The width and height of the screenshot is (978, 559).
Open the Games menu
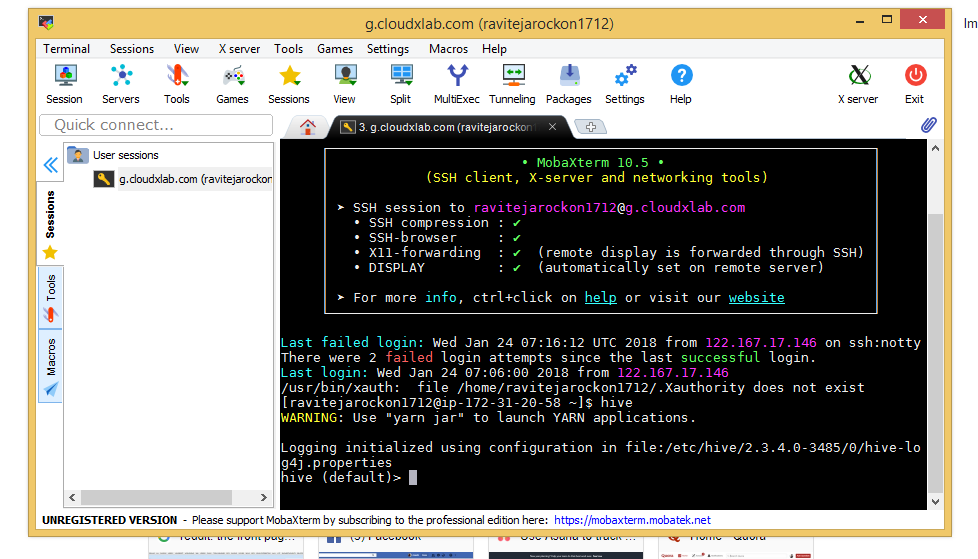coord(335,49)
